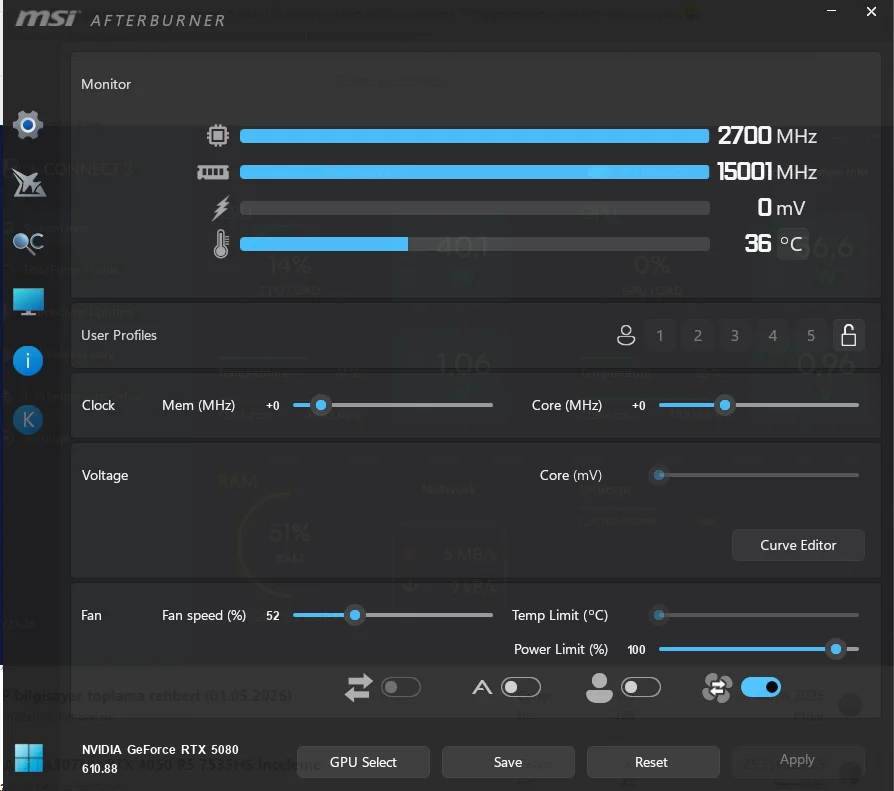Click the Windows logo startup icon
Viewport: 894px width, 791px height.
click(x=29, y=758)
